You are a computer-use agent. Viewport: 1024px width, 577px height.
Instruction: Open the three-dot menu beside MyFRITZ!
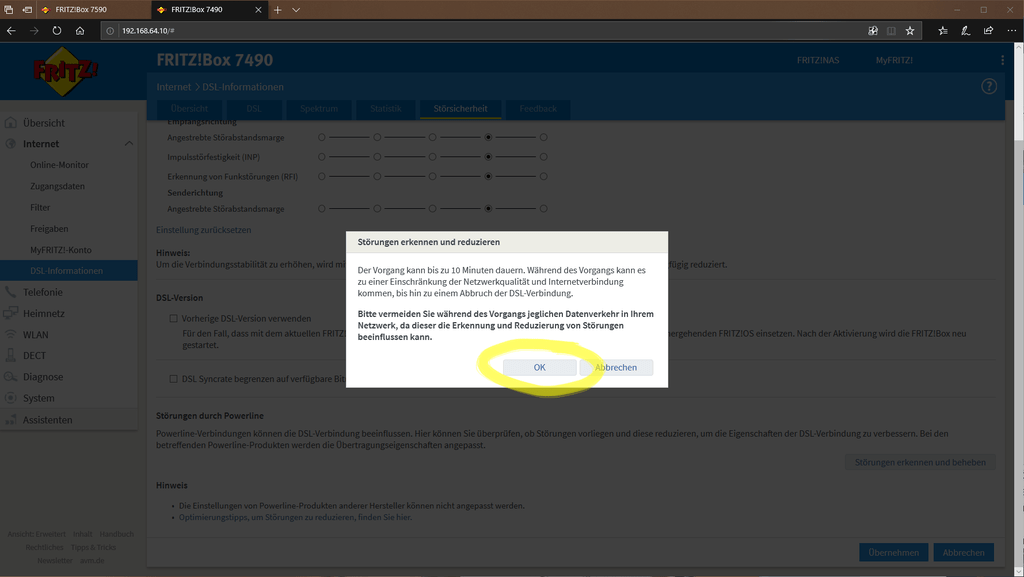tap(1003, 61)
